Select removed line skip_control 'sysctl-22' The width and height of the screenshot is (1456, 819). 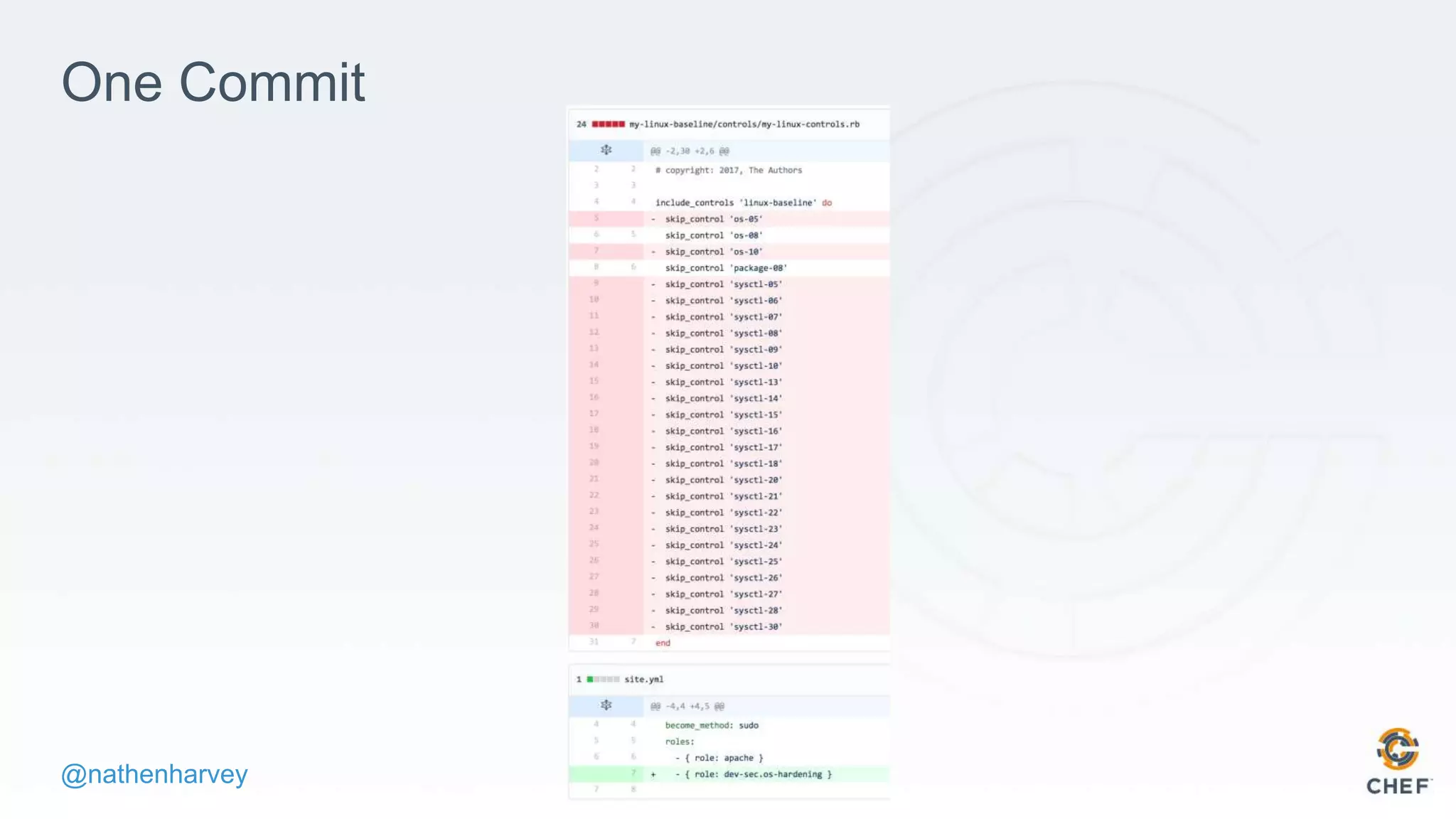click(x=729, y=513)
